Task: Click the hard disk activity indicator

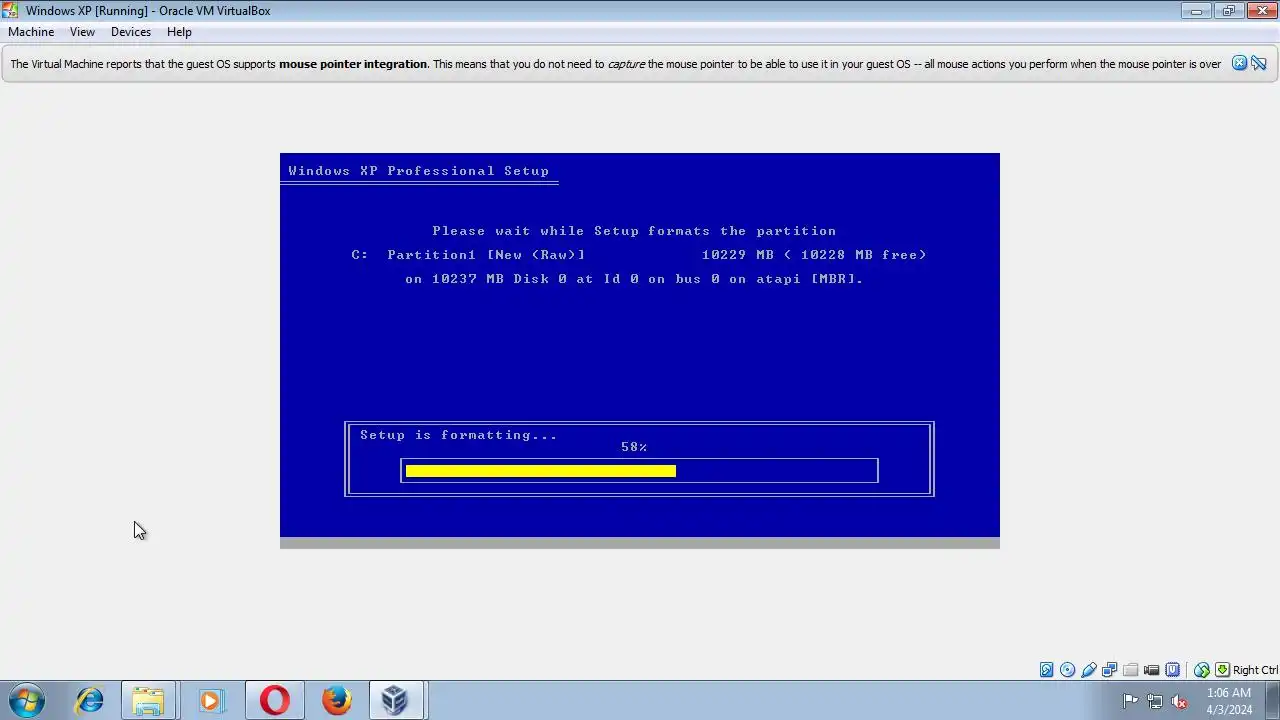Action: [1046, 670]
